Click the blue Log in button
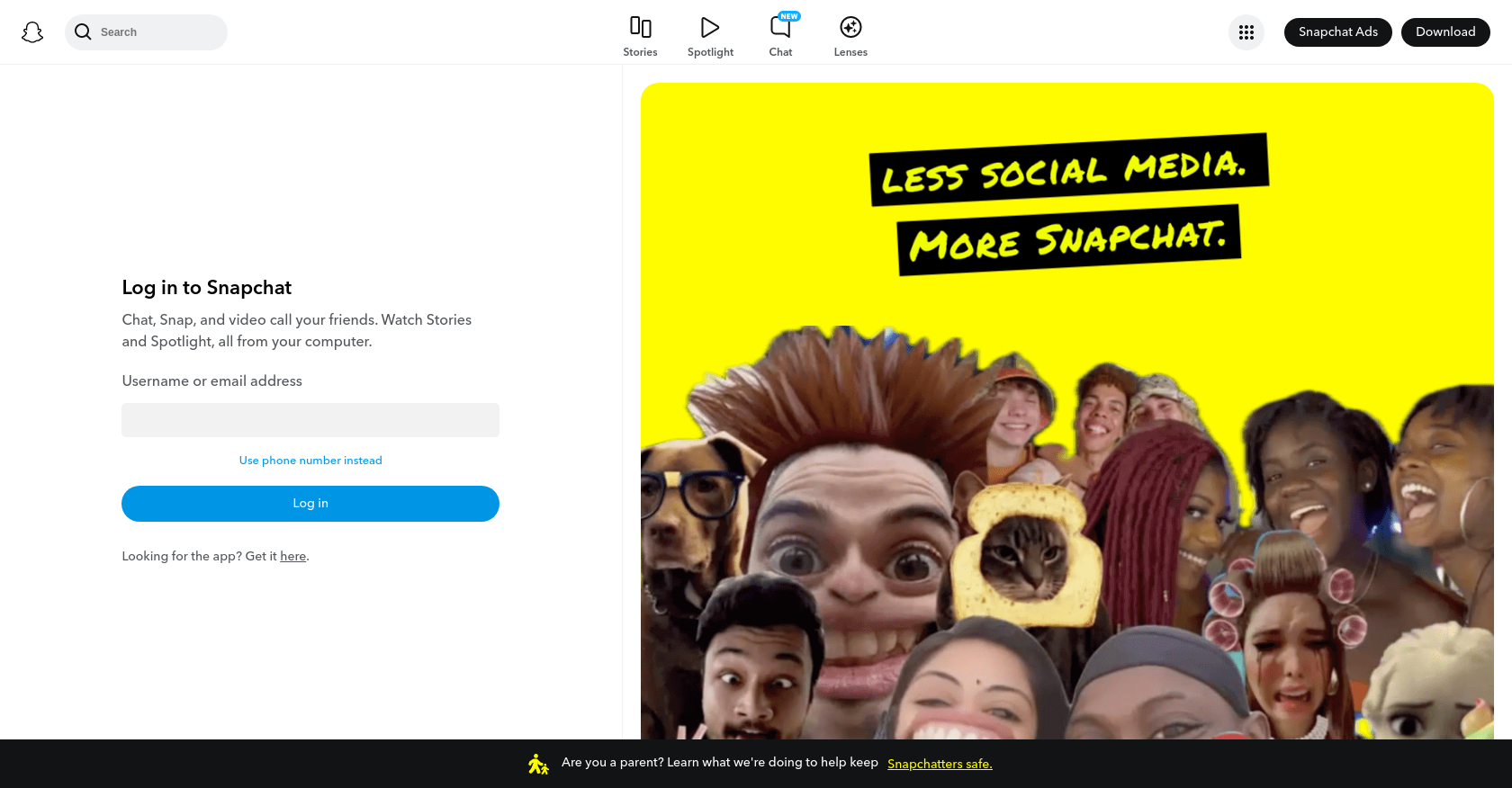 point(310,504)
